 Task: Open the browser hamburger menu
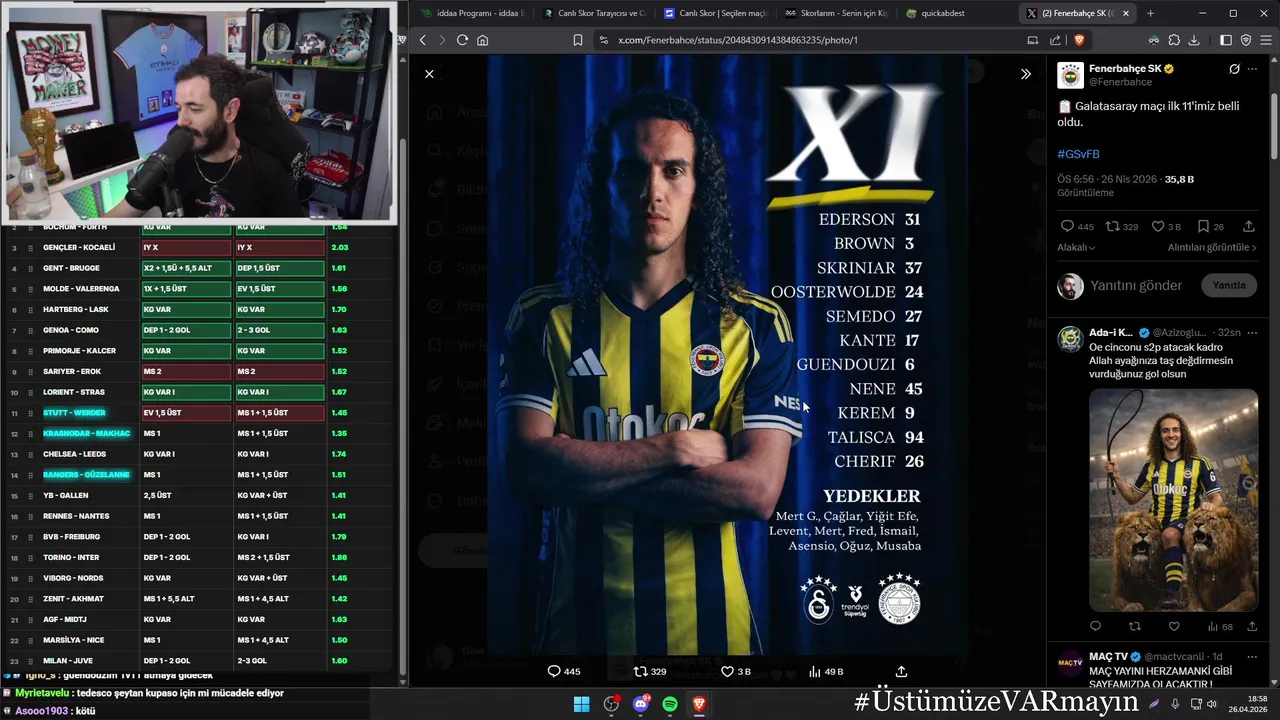1265,40
